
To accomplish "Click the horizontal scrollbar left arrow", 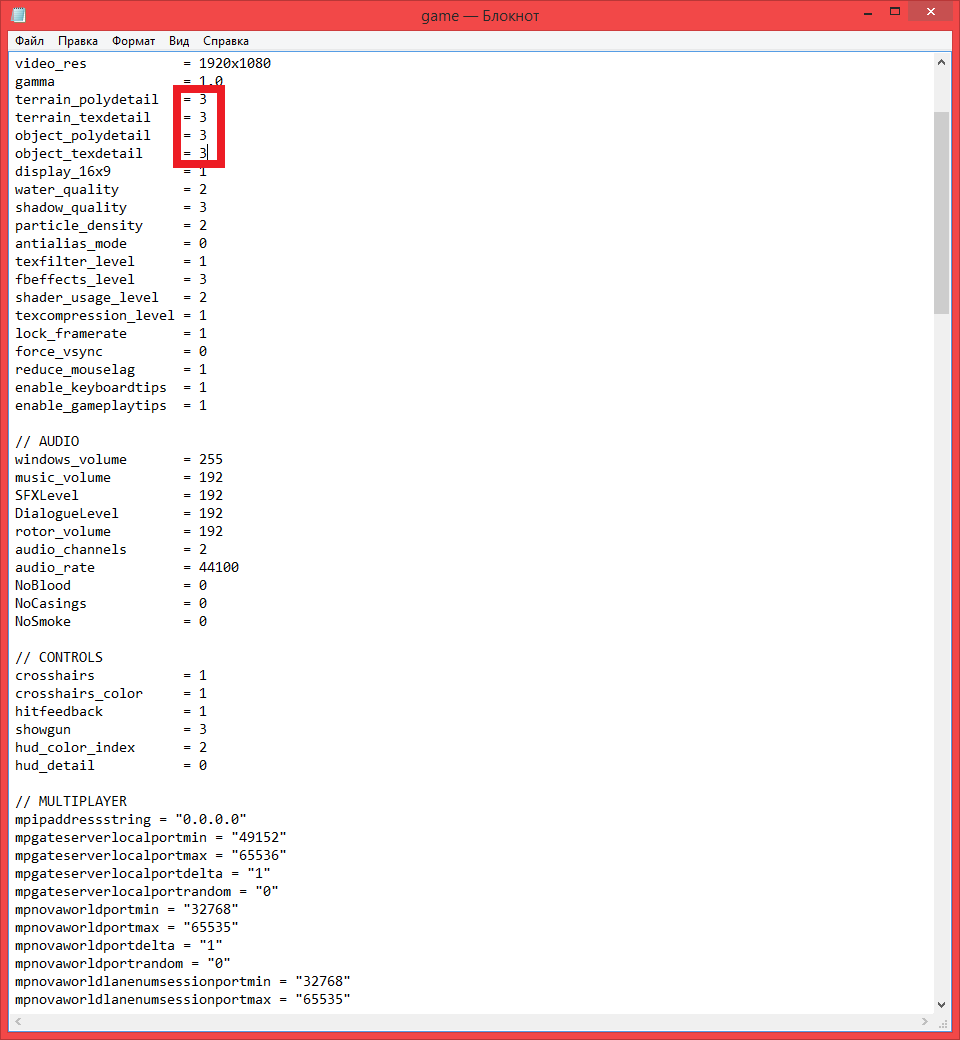I will 19,1021.
